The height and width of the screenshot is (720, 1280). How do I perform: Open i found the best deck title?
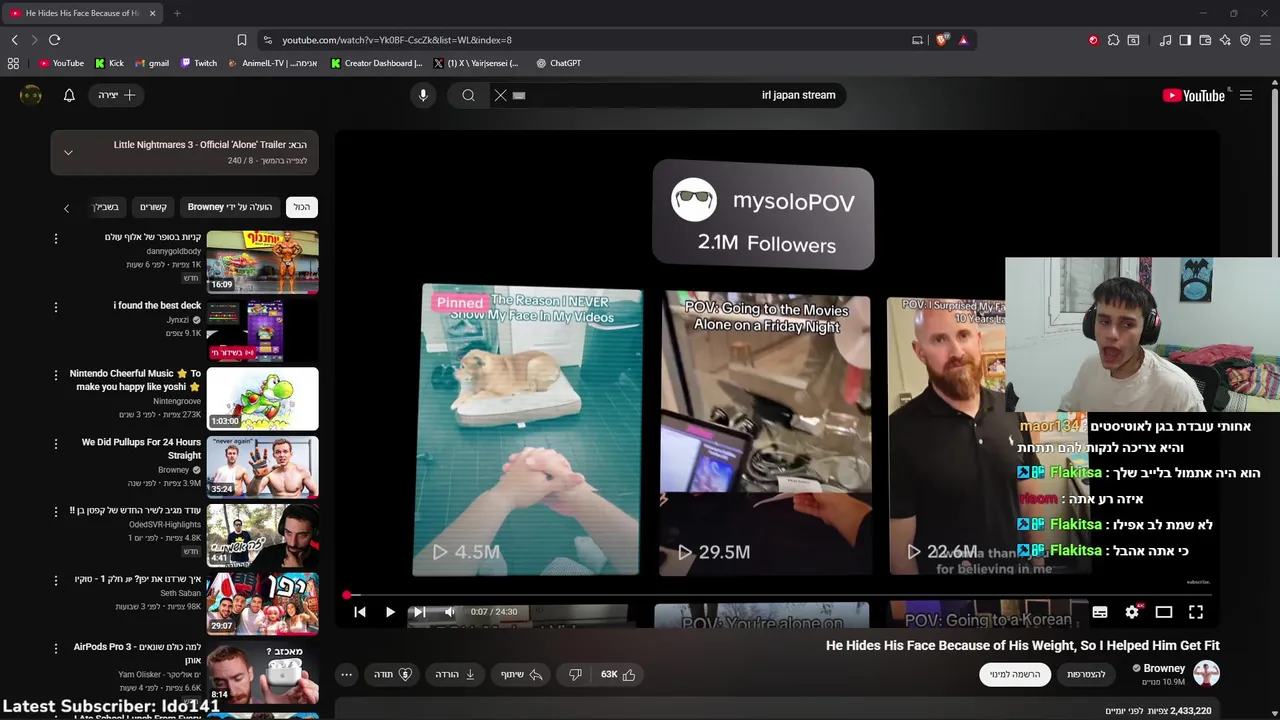157,305
